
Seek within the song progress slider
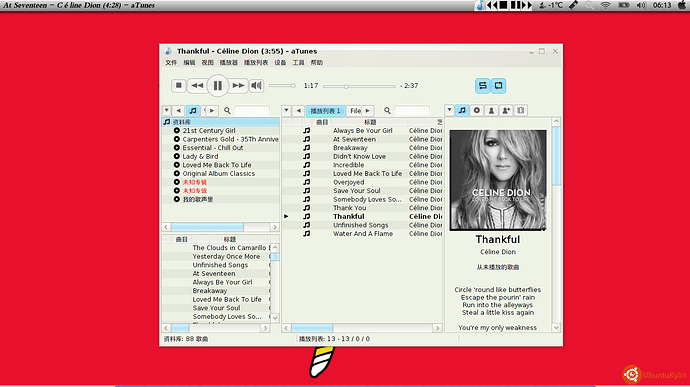(x=359, y=86)
